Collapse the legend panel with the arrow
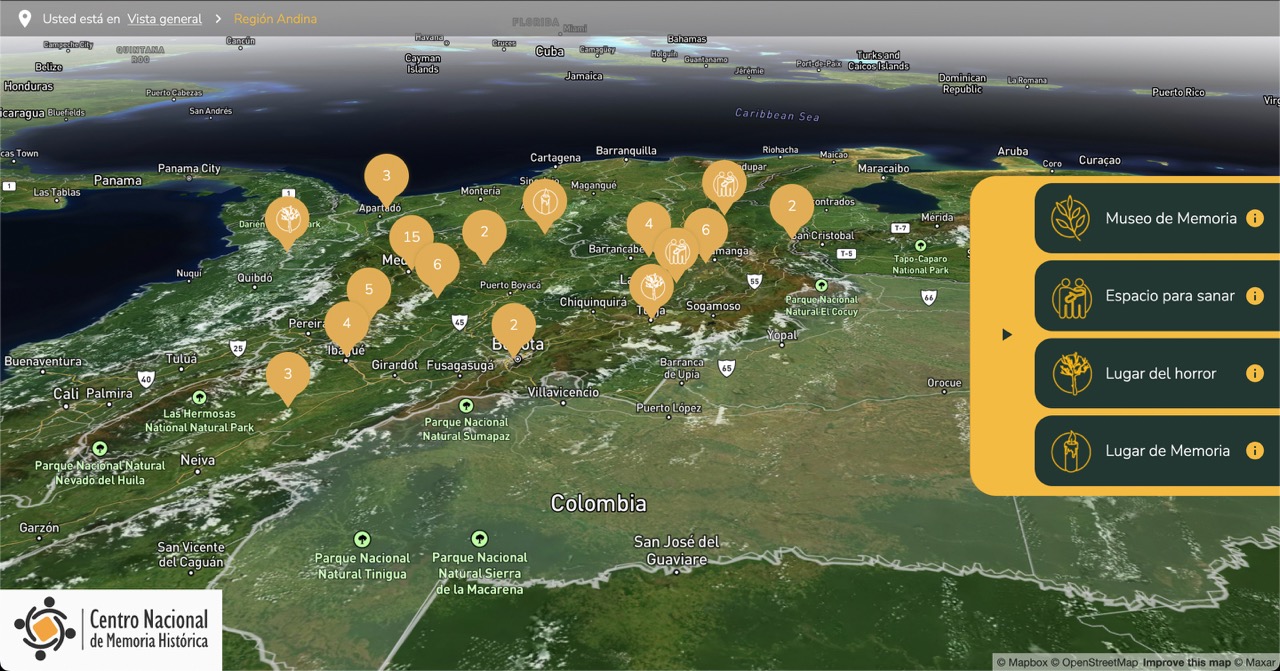Viewport: 1280px width, 671px height. [x=1007, y=335]
